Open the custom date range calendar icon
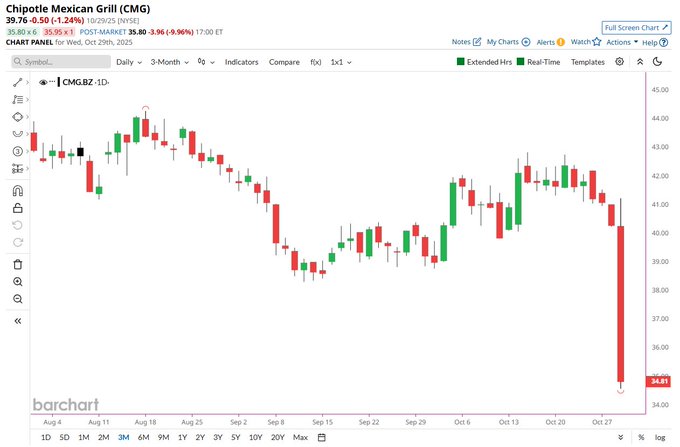The width and height of the screenshot is (680, 447). [x=321, y=437]
